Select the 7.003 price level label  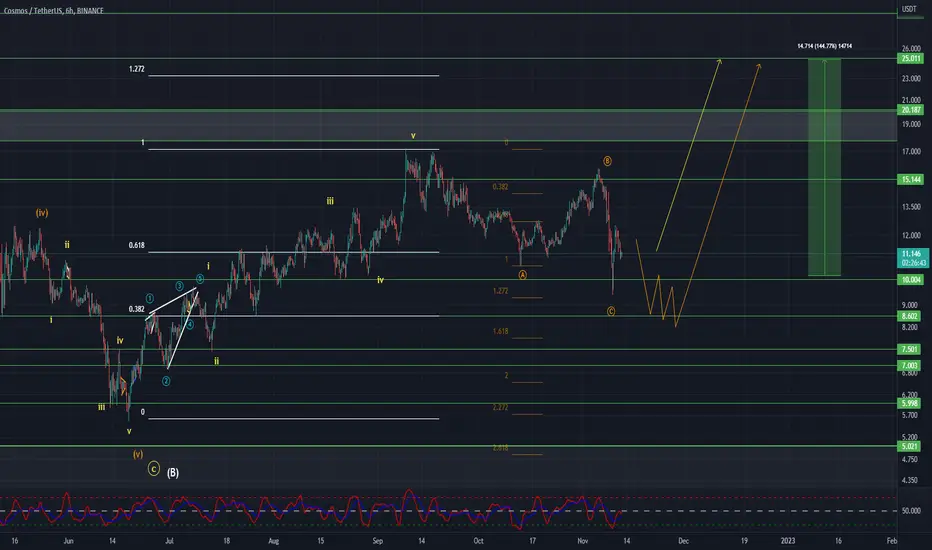click(909, 366)
